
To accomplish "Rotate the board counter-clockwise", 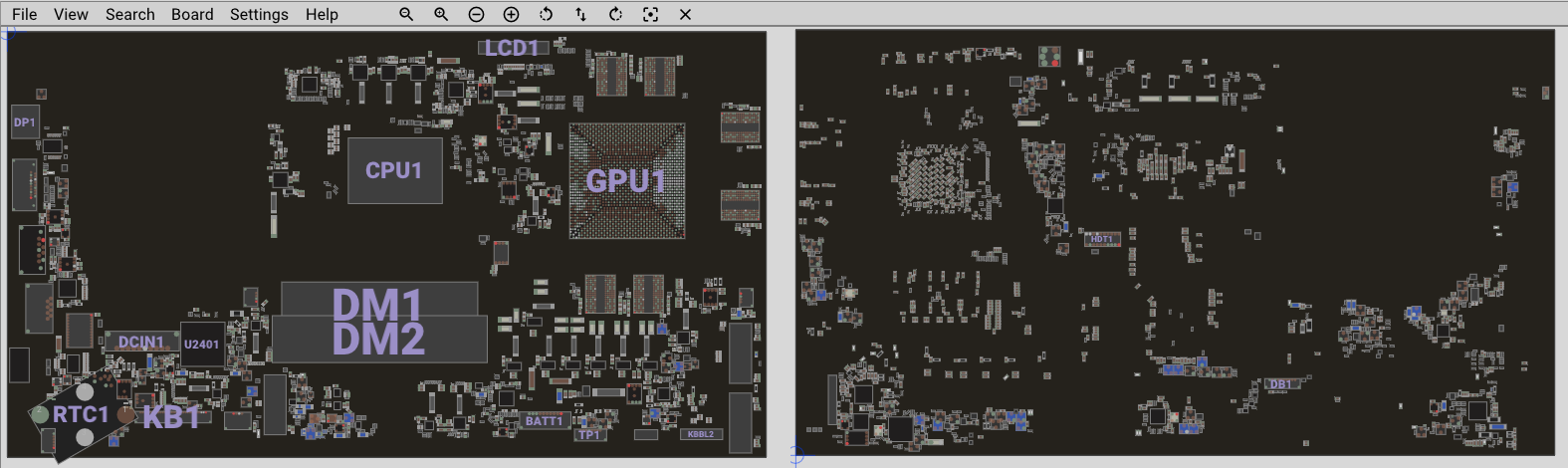I will point(546,14).
